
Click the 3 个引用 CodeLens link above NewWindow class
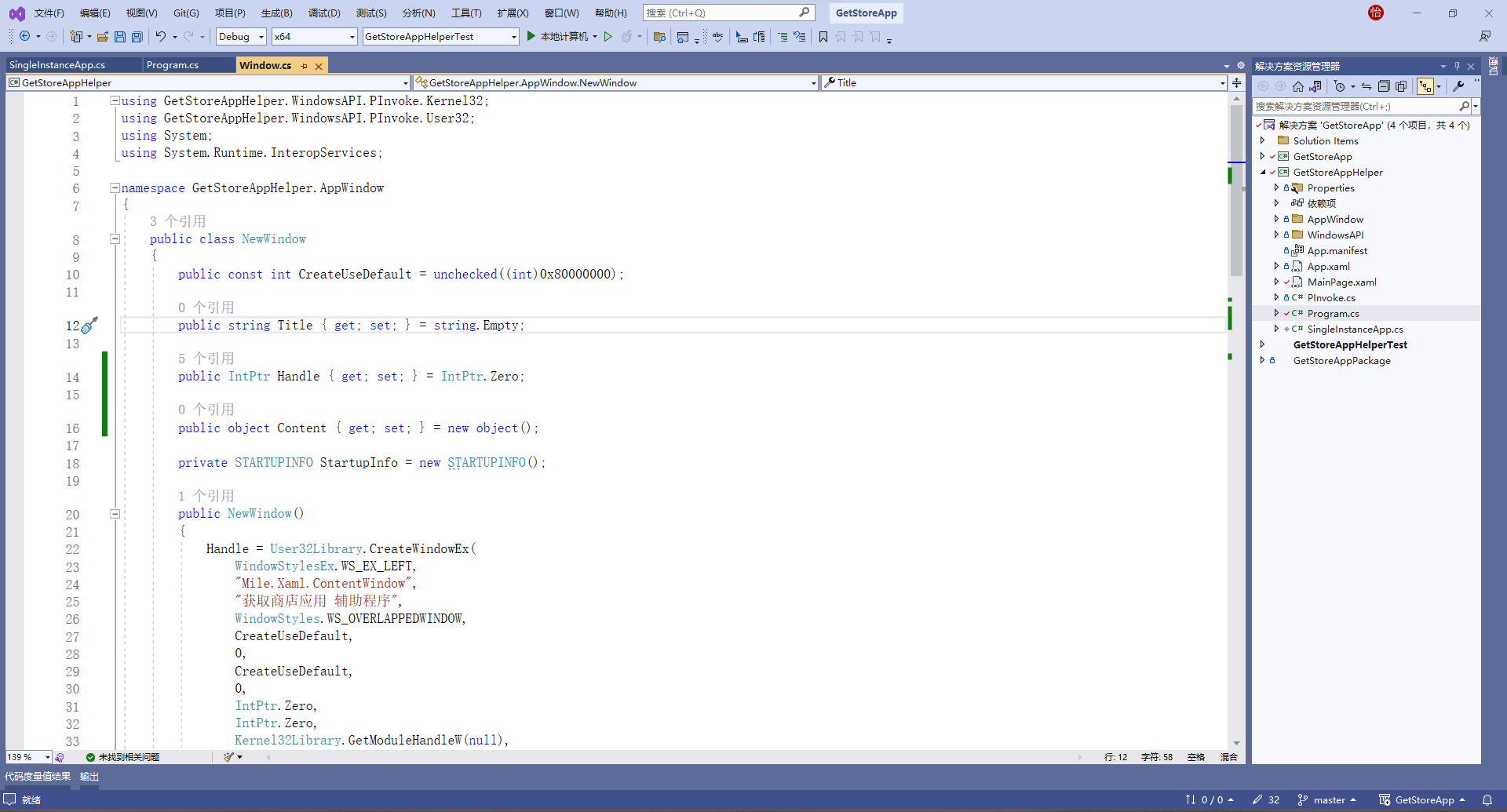pyautogui.click(x=177, y=220)
